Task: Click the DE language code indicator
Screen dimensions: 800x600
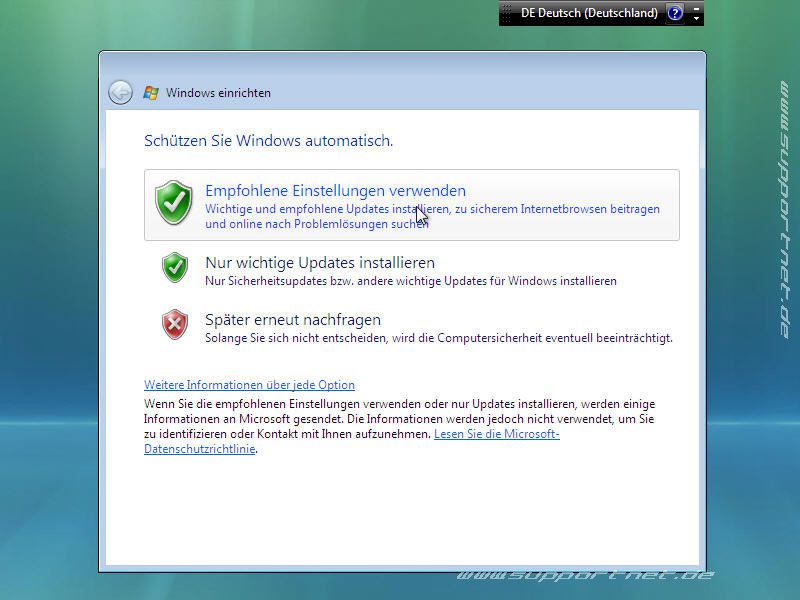Action: 528,13
